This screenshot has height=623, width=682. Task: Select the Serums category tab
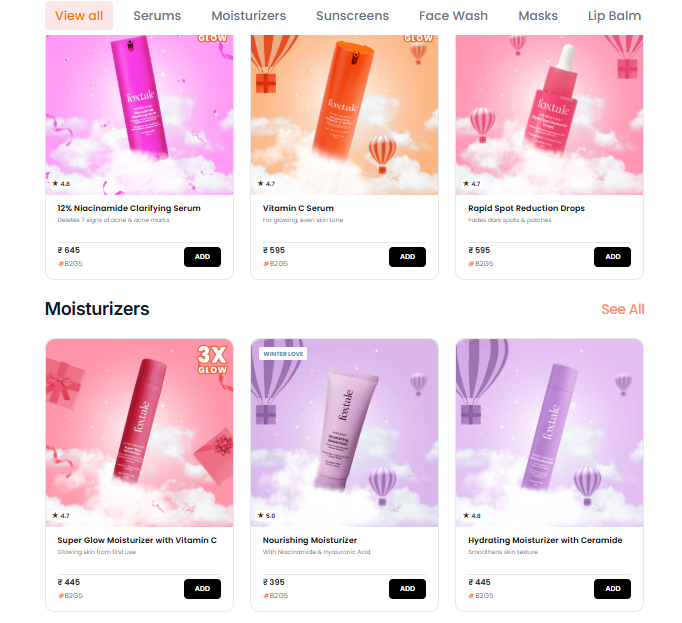(x=157, y=16)
